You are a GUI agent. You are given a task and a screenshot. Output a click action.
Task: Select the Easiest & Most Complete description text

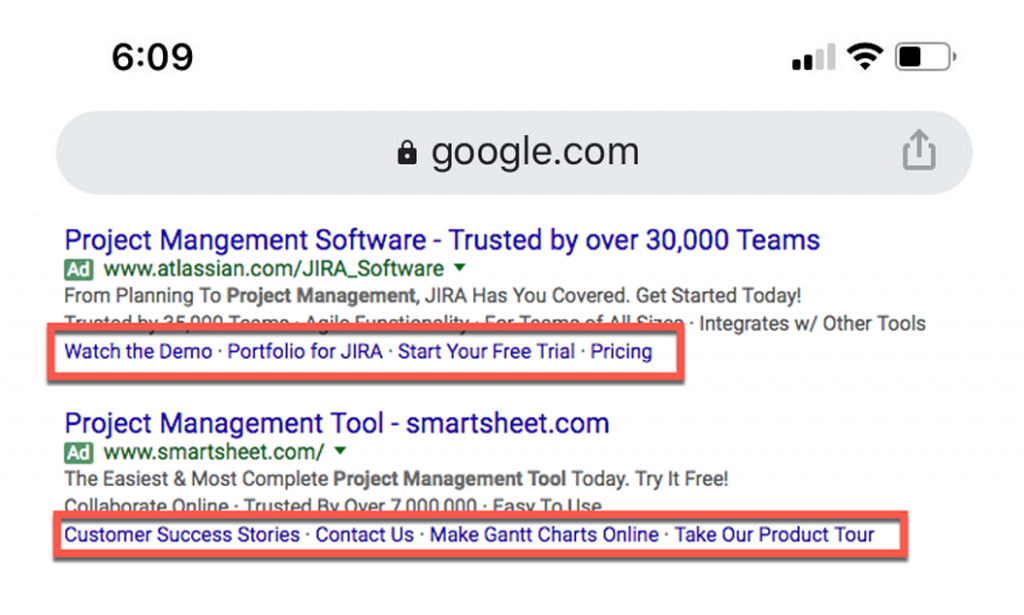pos(396,479)
